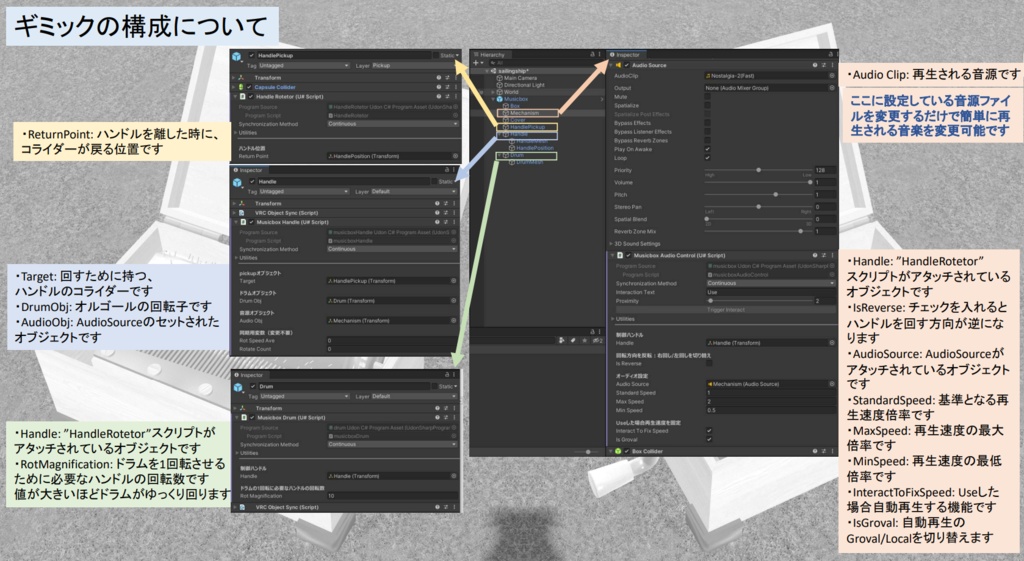Toggle HandlePickup object active checkbox

(251, 56)
